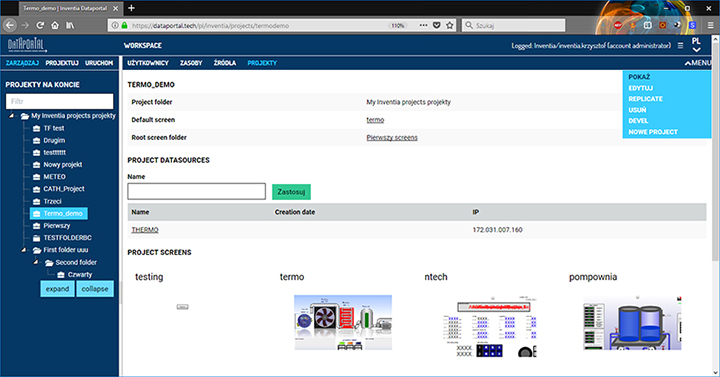This screenshot has width=720, height=377.
Task: Choose EDYTUJ from the side menu
Action: [x=641, y=88]
